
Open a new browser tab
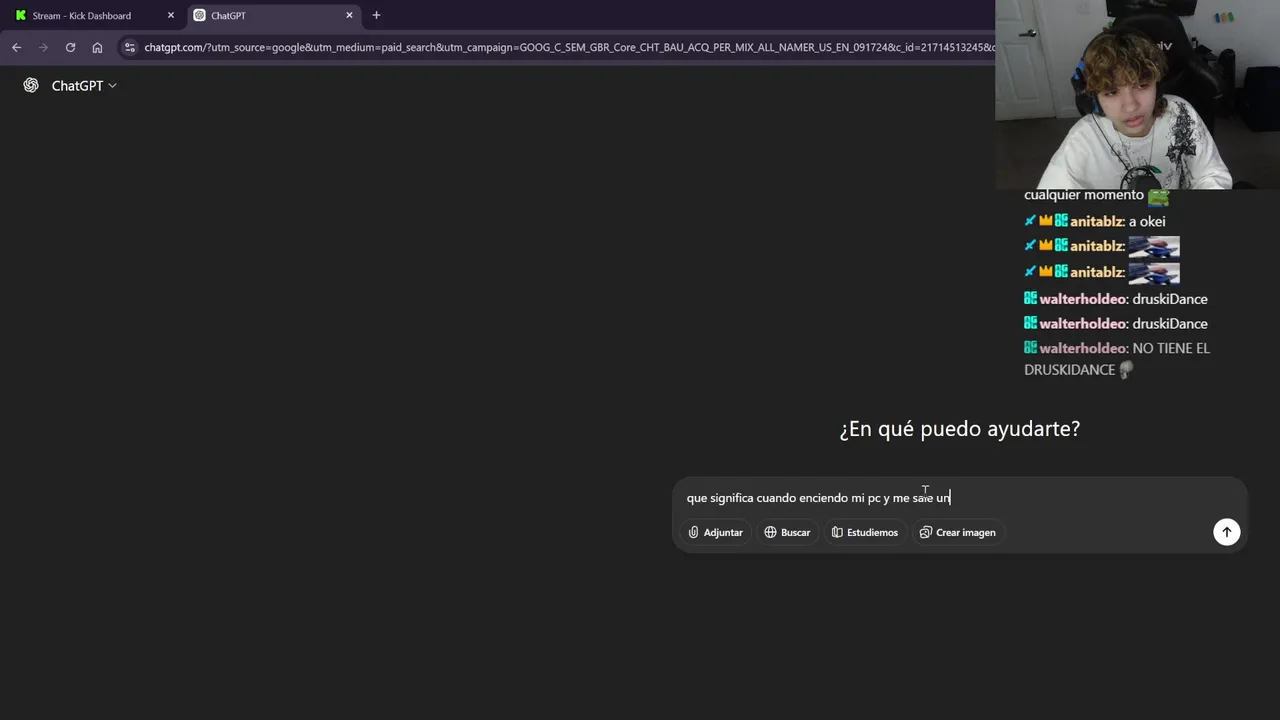376,15
